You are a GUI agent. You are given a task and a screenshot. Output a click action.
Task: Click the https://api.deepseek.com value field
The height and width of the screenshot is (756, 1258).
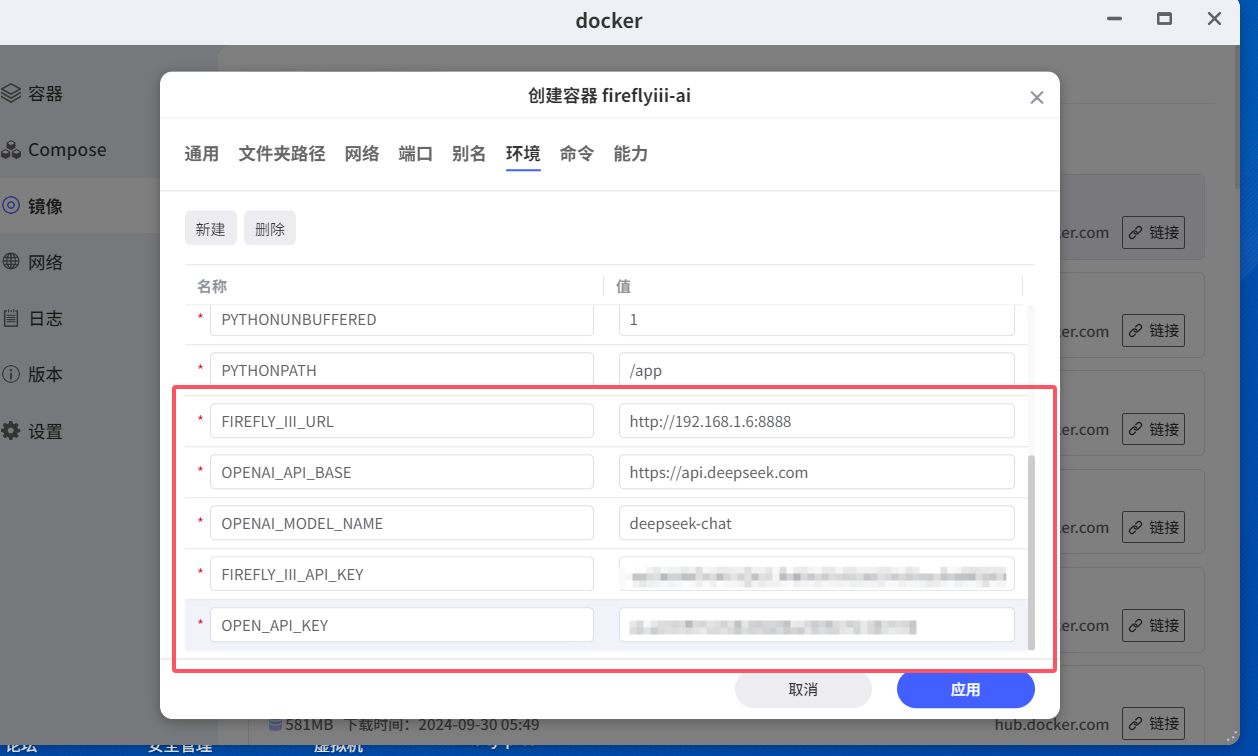coord(817,472)
